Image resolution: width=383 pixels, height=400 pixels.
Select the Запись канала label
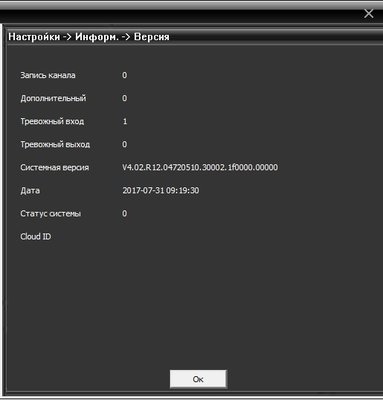(48, 75)
